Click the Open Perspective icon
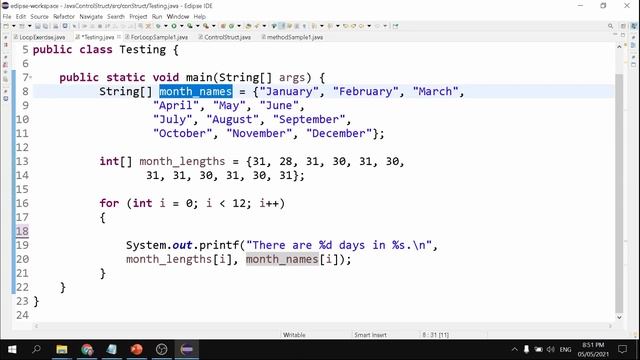The height and width of the screenshot is (360, 640). click(x=623, y=26)
